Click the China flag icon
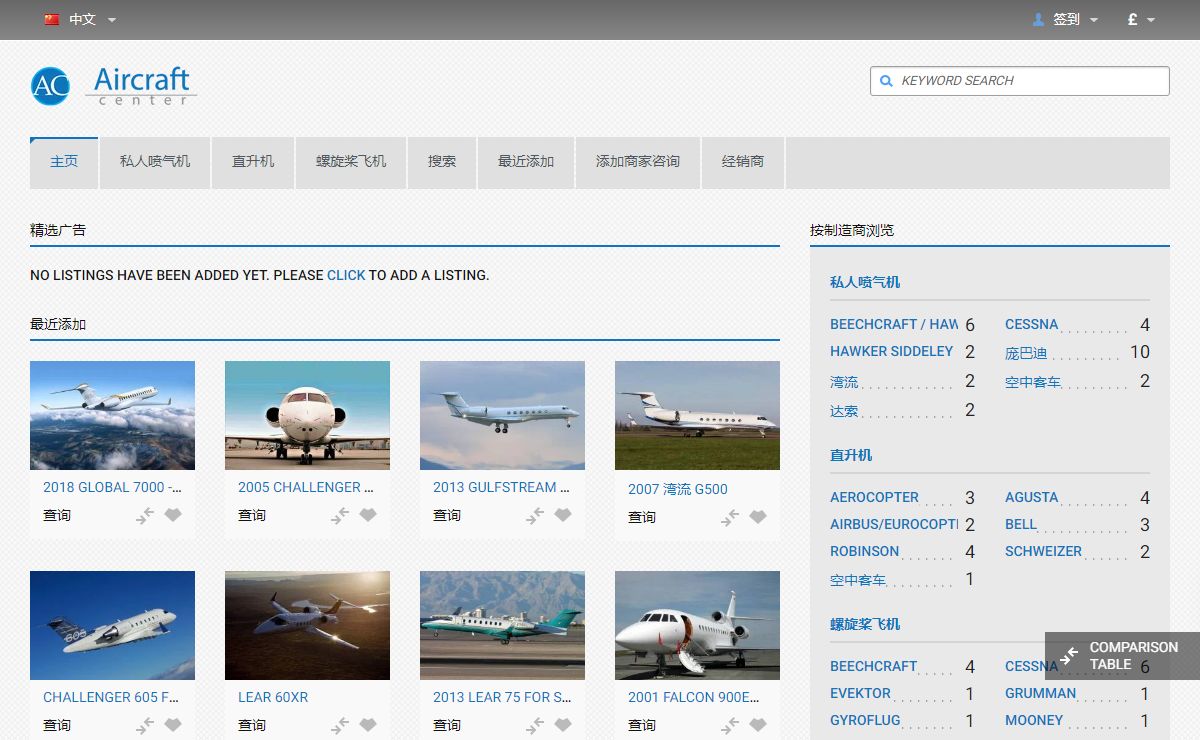Viewport: 1200px width, 740px height. pos(52,19)
